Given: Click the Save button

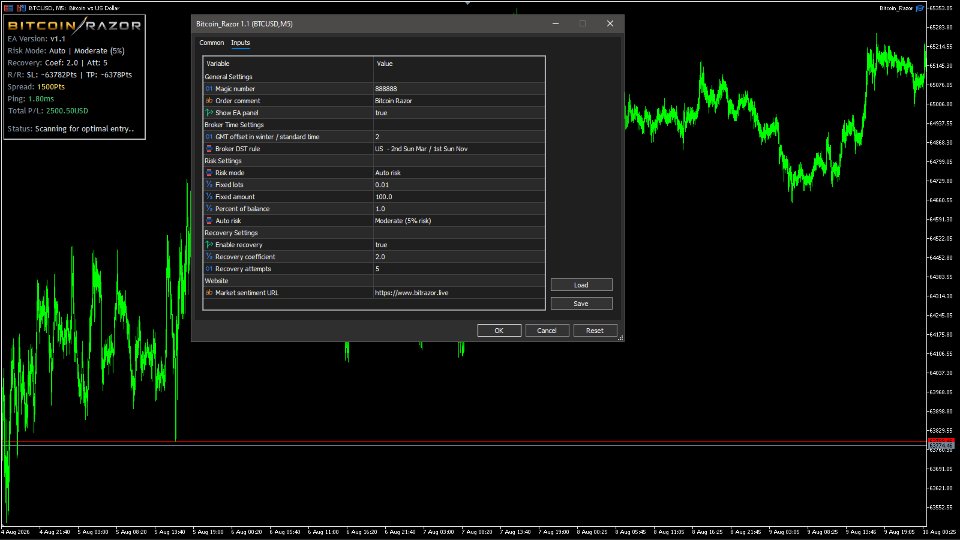Looking at the screenshot, I should point(581,304).
